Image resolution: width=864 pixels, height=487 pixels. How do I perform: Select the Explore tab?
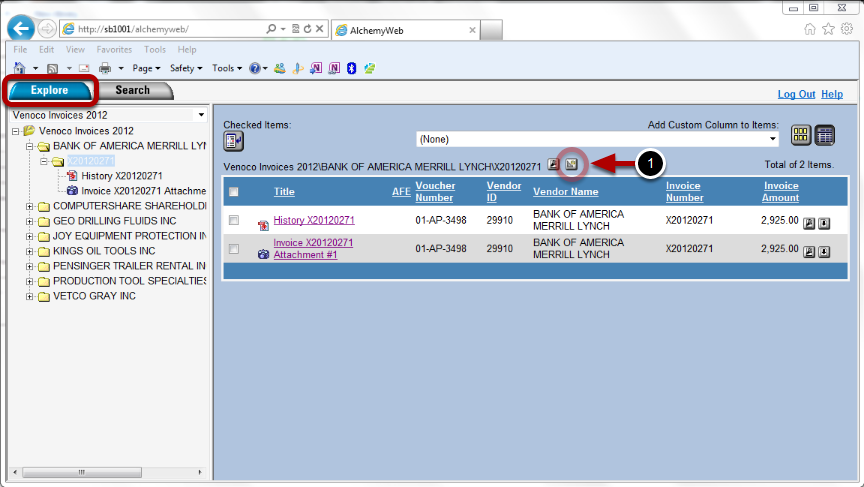click(x=50, y=90)
